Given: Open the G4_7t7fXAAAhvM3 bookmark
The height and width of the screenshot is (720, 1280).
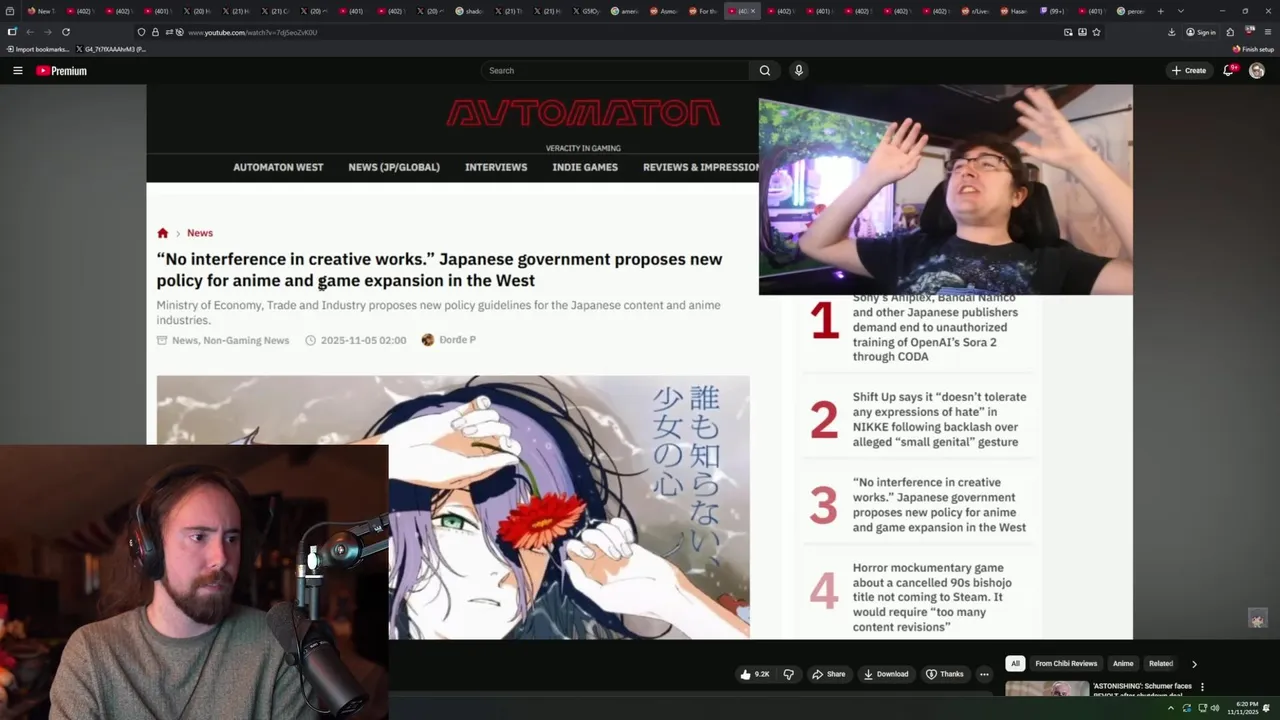Looking at the screenshot, I should pyautogui.click(x=111, y=49).
